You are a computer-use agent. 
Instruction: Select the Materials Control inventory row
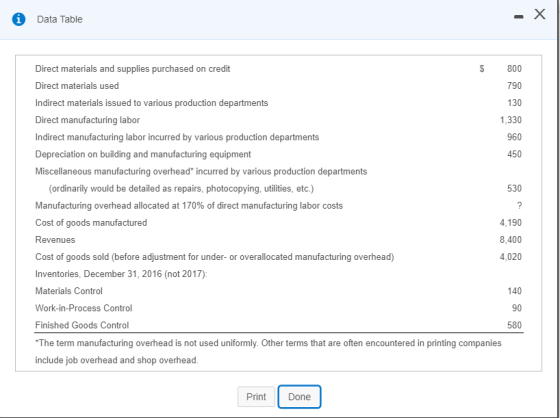(x=279, y=291)
